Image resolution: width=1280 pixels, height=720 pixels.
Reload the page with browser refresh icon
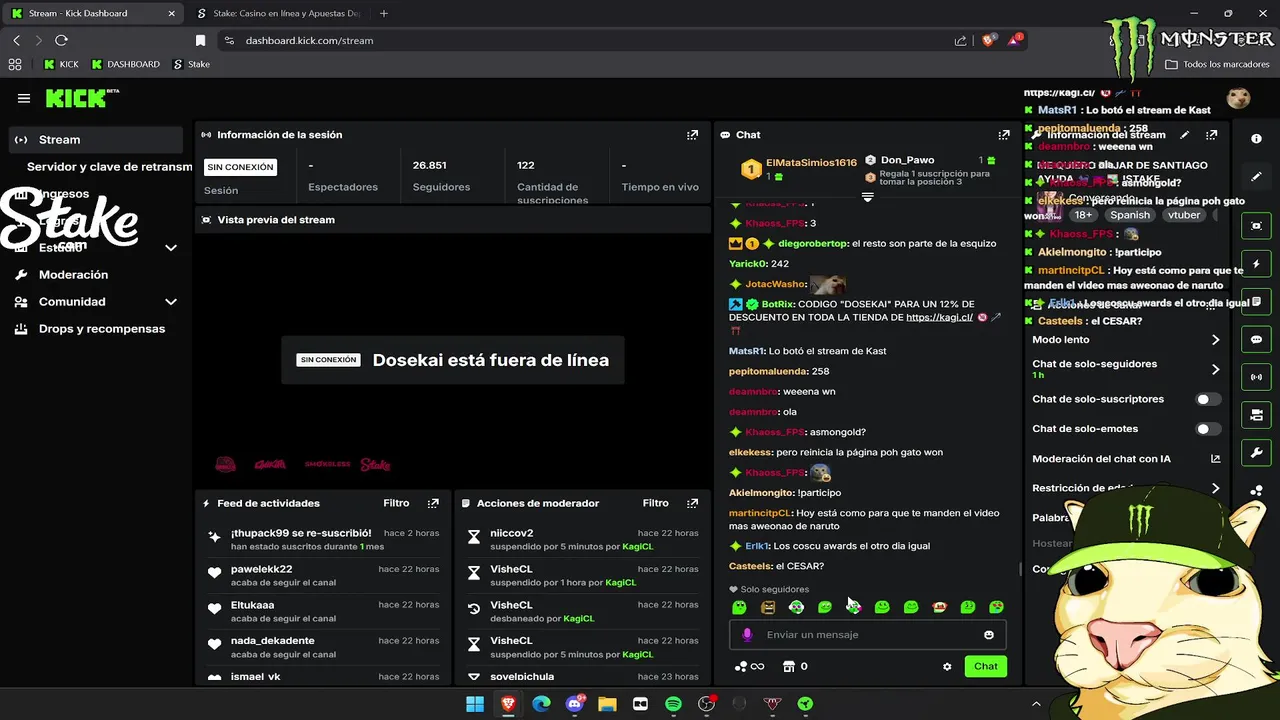click(61, 40)
